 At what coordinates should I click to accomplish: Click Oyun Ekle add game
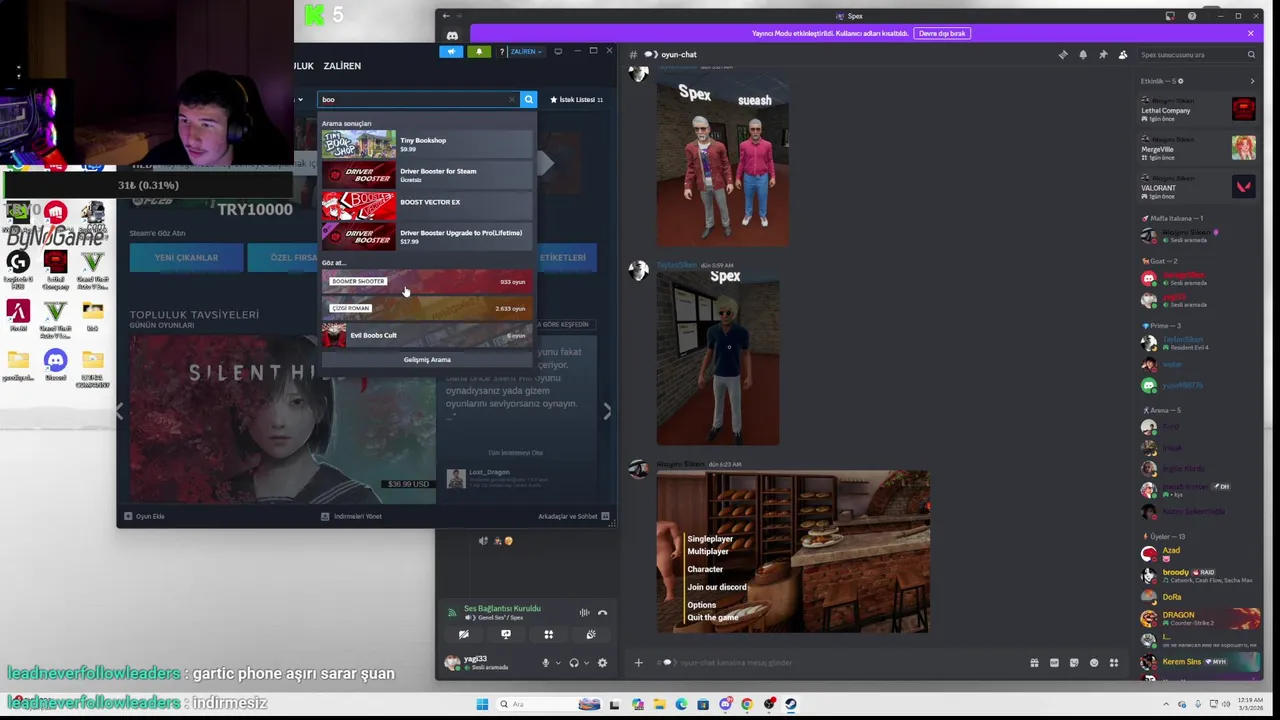click(144, 516)
